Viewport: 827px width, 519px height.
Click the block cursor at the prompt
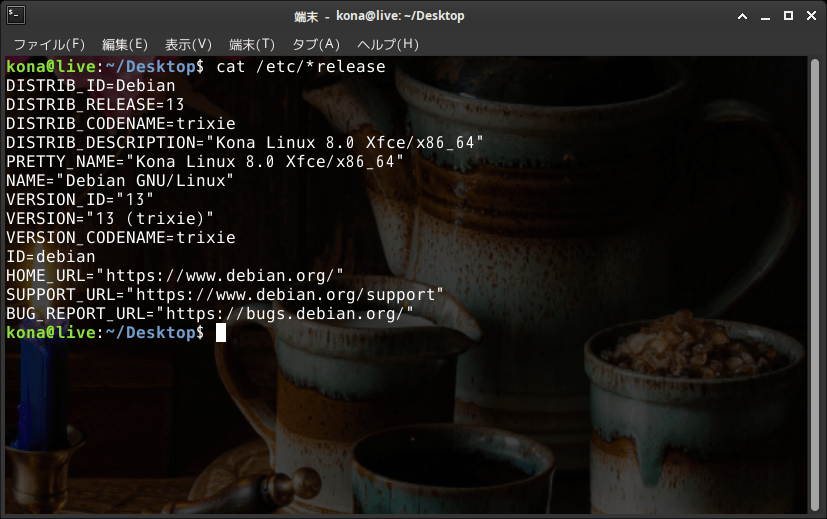click(221, 333)
